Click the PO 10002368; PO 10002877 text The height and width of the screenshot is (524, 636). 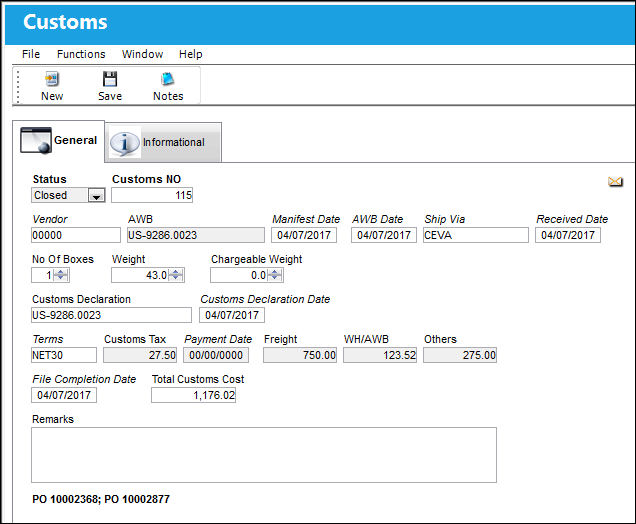click(101, 499)
